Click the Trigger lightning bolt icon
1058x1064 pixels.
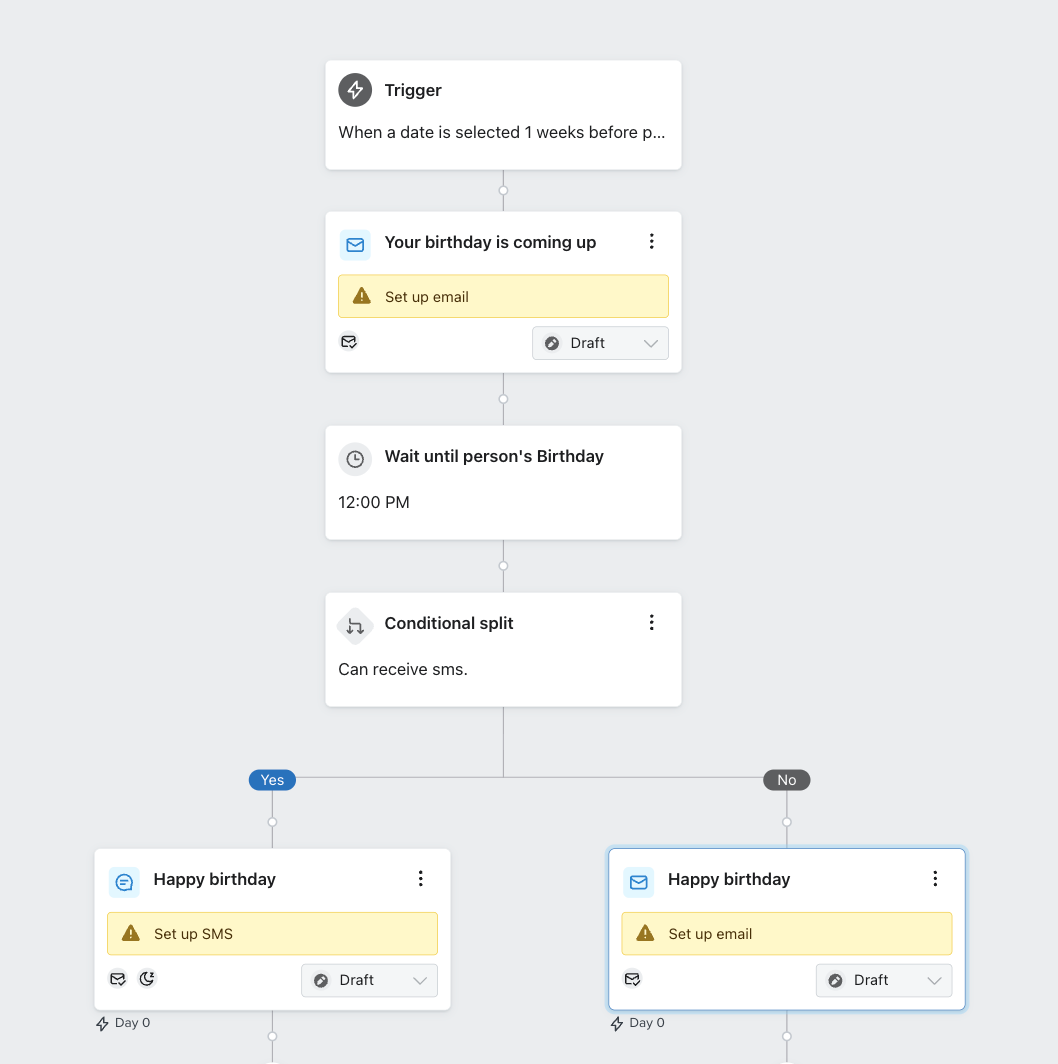tap(355, 90)
